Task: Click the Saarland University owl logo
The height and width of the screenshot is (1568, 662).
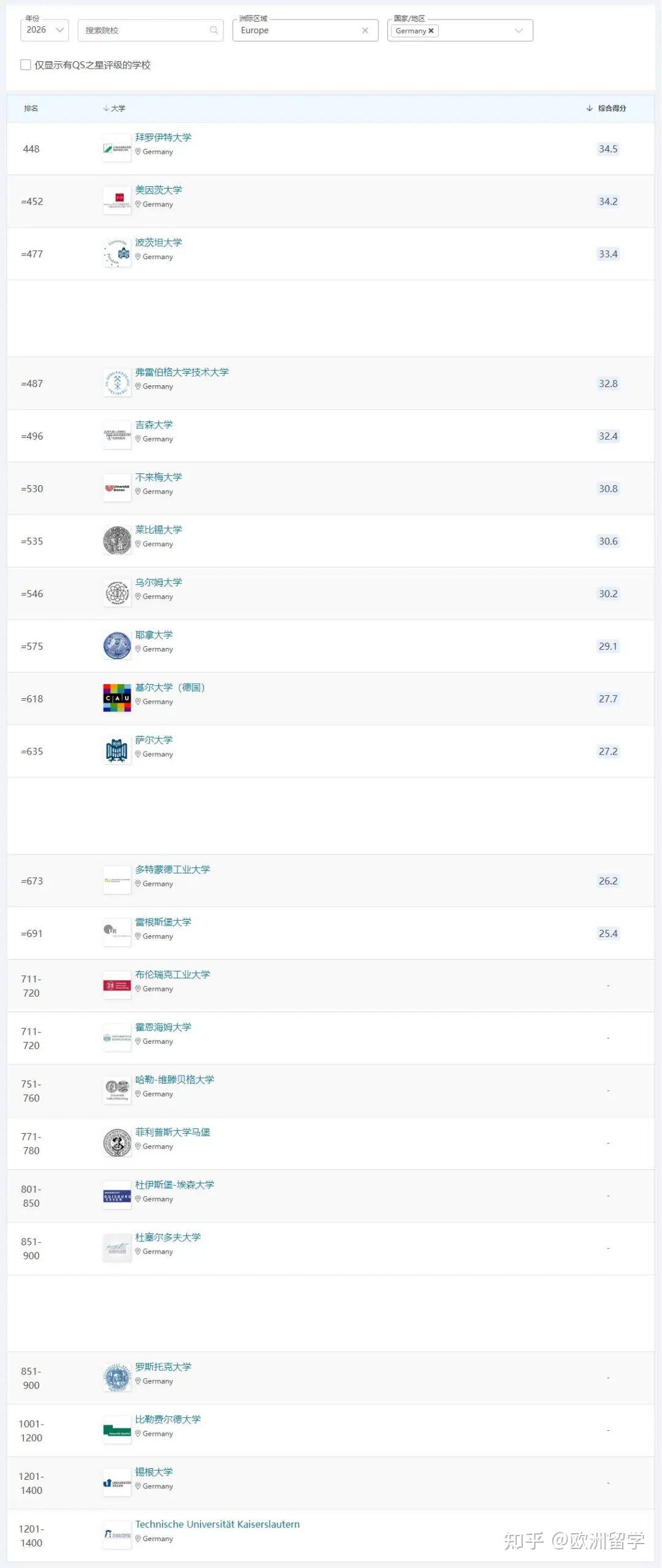Action: tap(117, 751)
